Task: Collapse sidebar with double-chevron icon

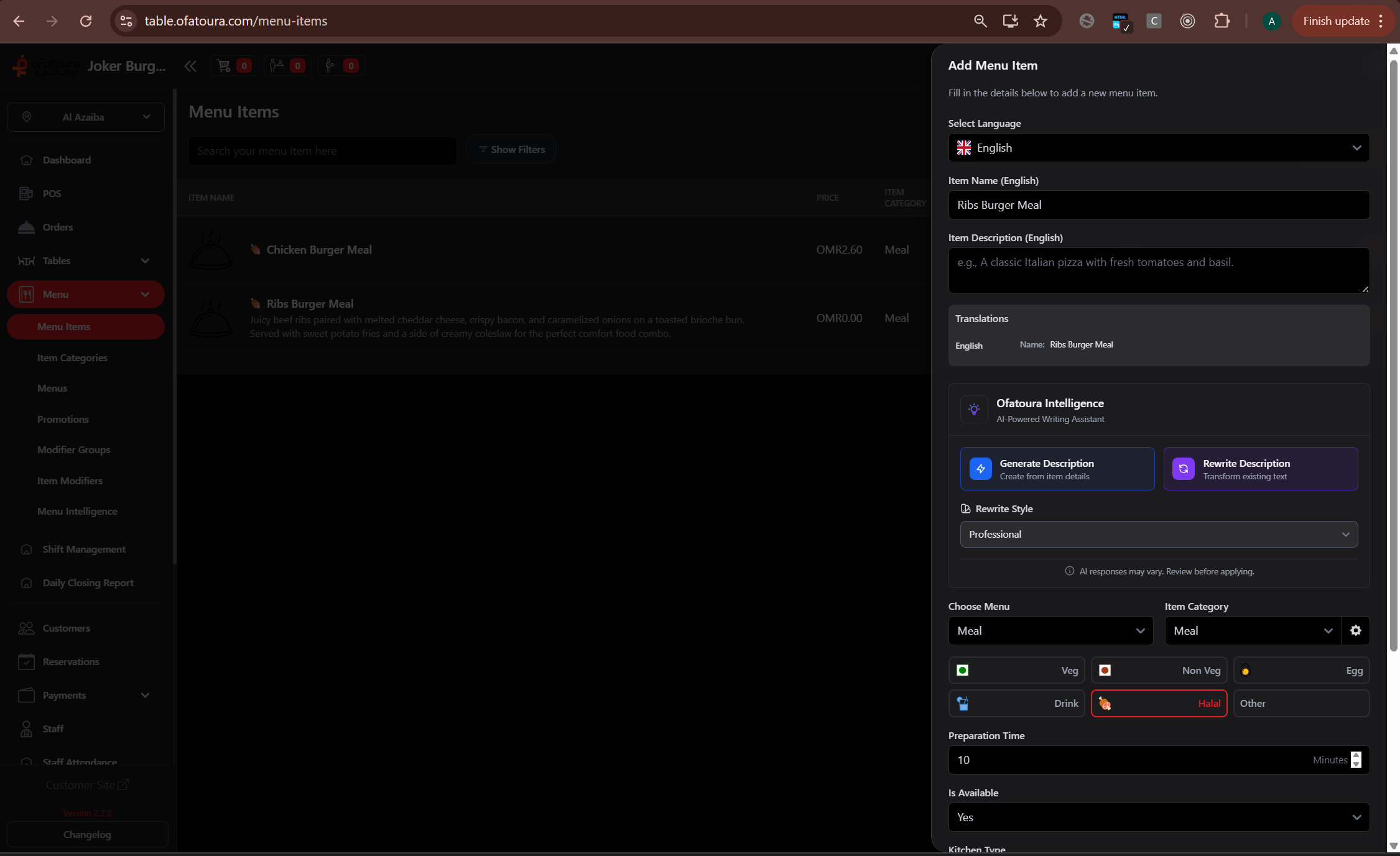Action: (190, 66)
